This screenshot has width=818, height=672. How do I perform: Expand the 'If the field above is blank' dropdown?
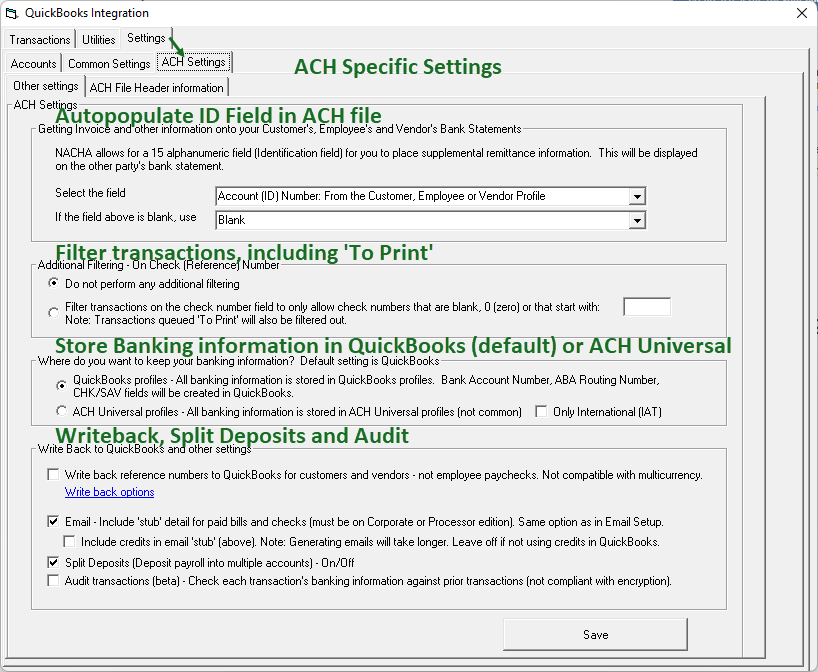click(637, 220)
